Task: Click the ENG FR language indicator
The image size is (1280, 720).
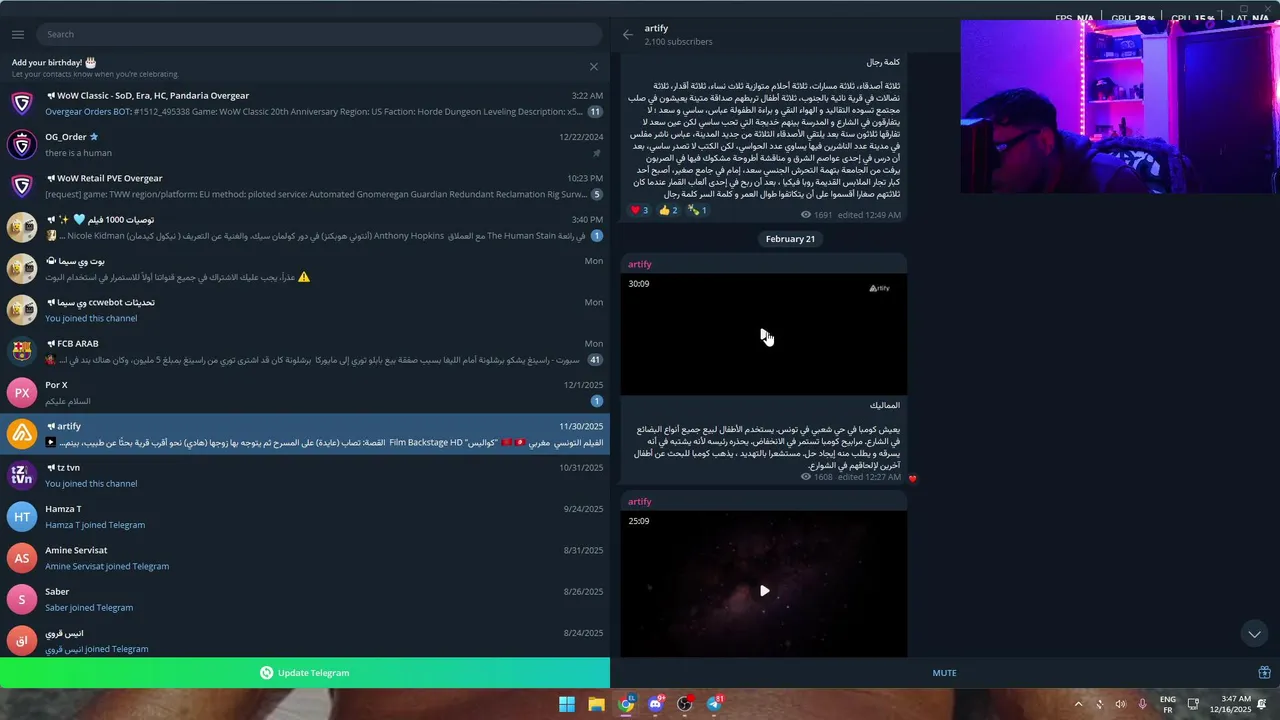Action: [1167, 704]
